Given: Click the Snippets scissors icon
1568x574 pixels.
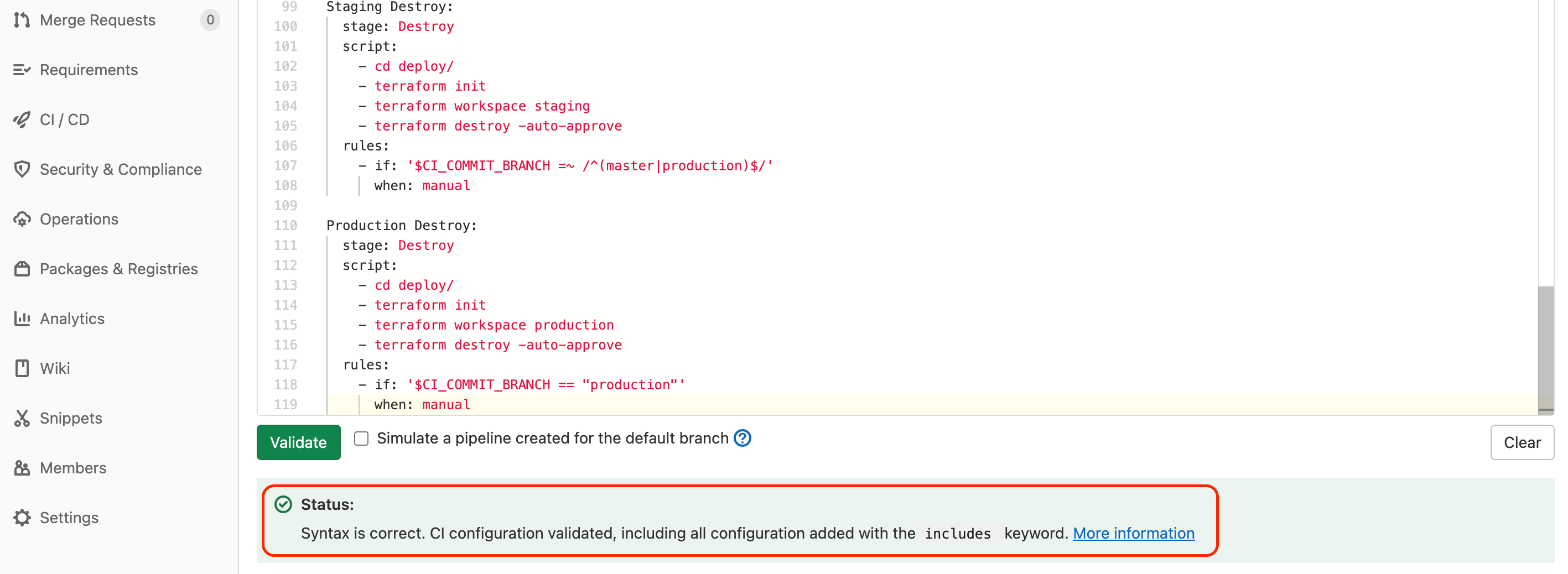Looking at the screenshot, I should [x=22, y=419].
